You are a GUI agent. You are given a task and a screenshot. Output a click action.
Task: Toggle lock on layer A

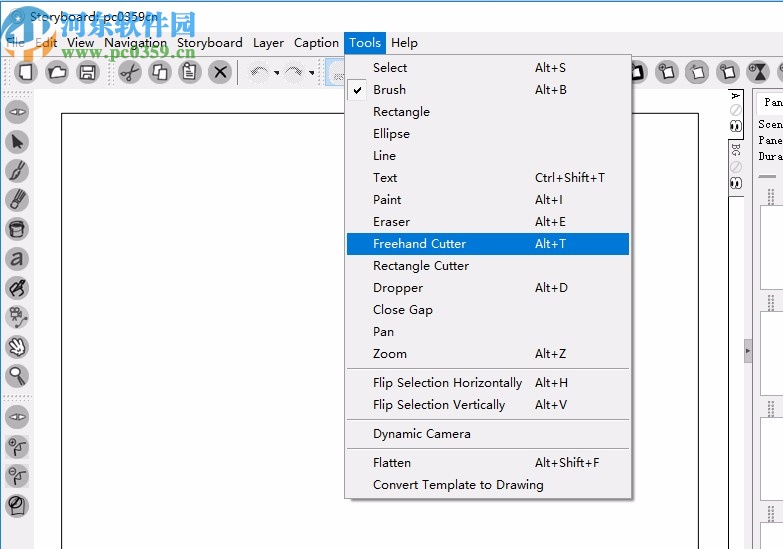(736, 110)
